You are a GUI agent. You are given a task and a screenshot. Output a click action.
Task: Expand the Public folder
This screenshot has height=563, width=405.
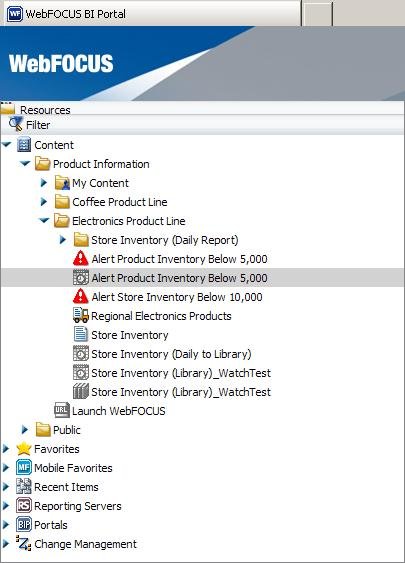click(25, 429)
